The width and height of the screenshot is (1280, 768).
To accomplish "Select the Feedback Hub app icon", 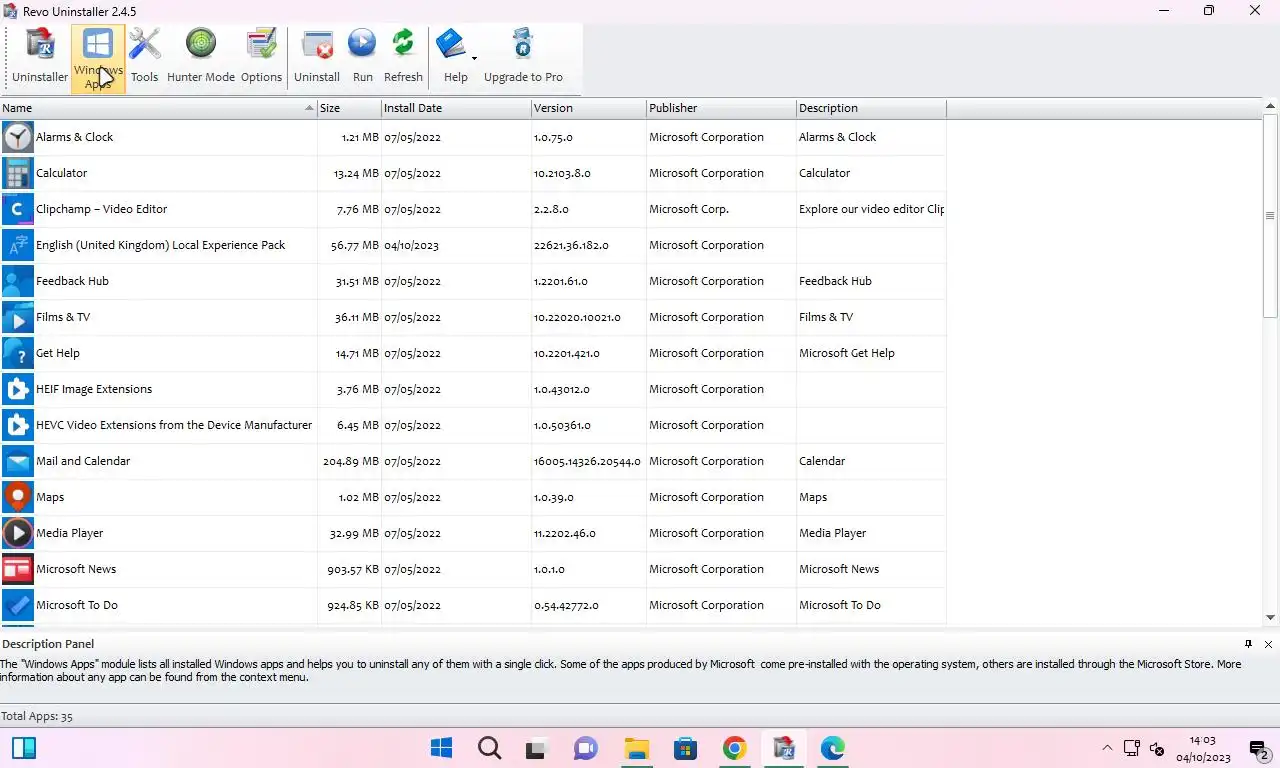I will 17,281.
